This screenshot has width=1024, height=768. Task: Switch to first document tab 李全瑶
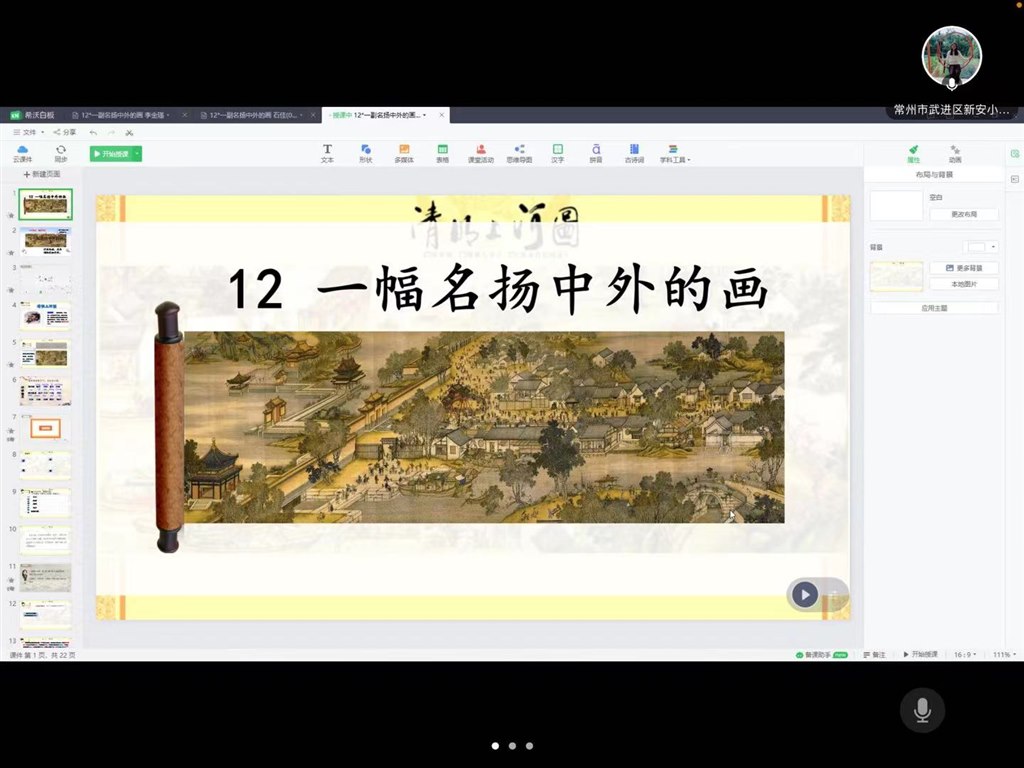click(122, 115)
